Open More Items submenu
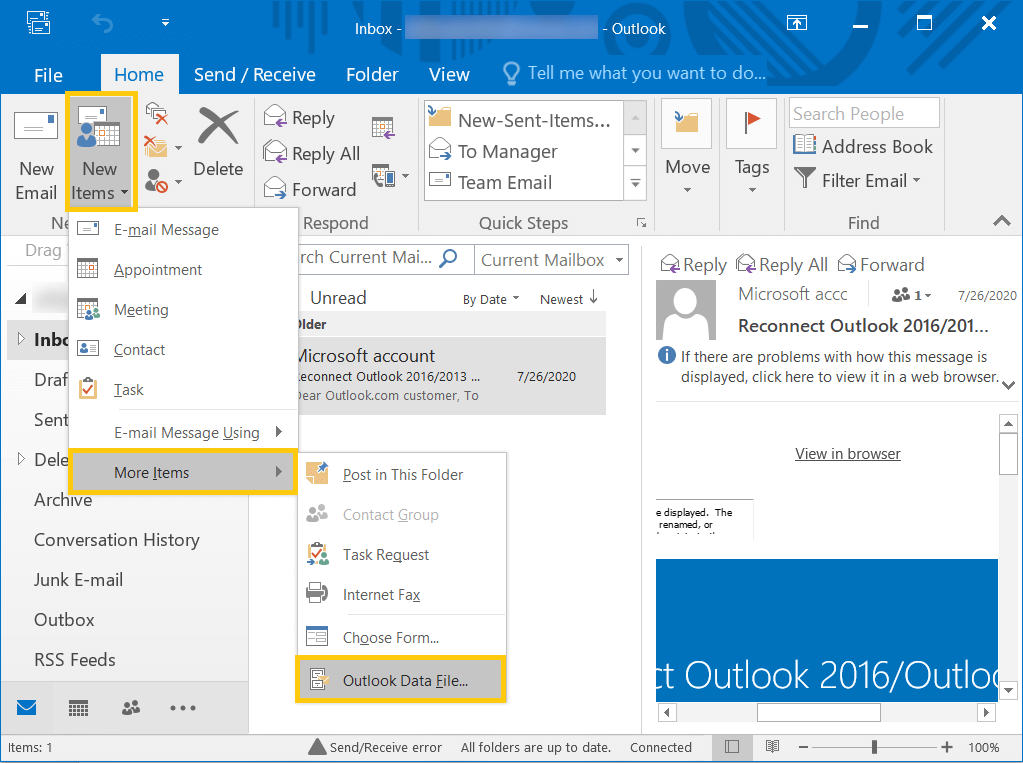This screenshot has width=1023, height=763. (183, 472)
